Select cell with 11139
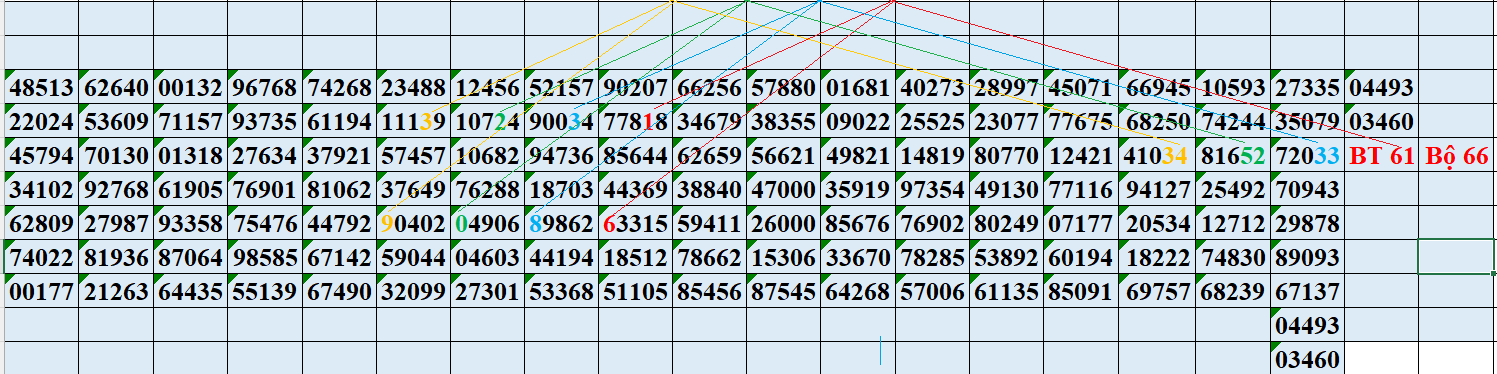The height and width of the screenshot is (374, 1497). 413,122
